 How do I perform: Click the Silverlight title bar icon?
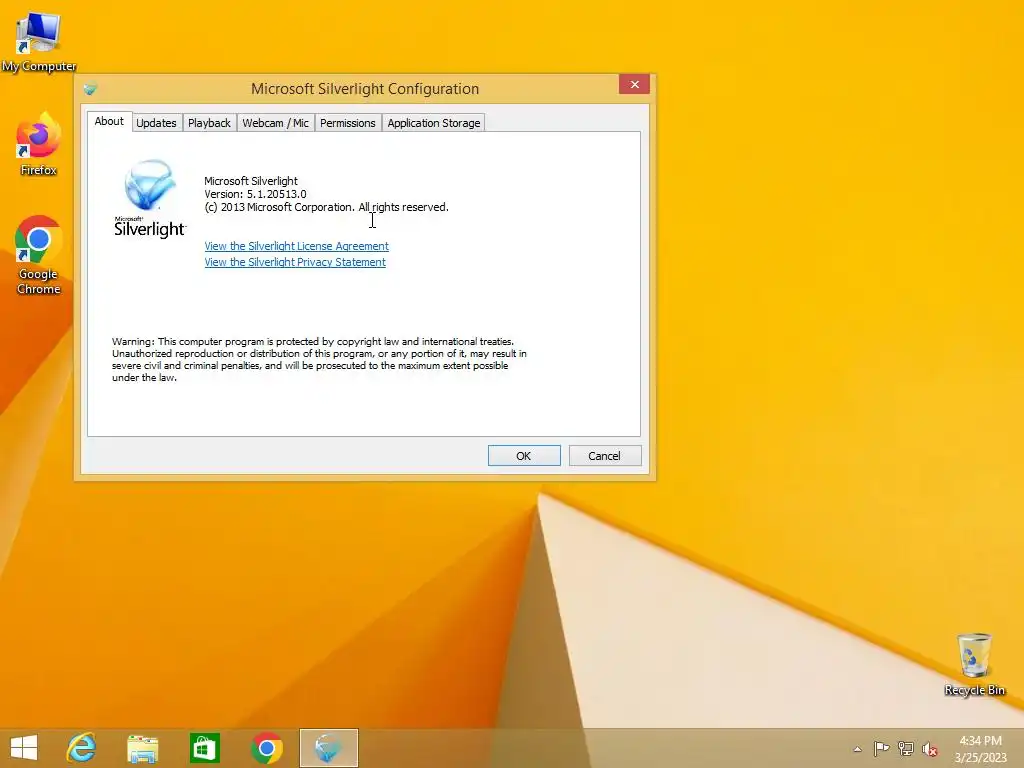coord(90,89)
